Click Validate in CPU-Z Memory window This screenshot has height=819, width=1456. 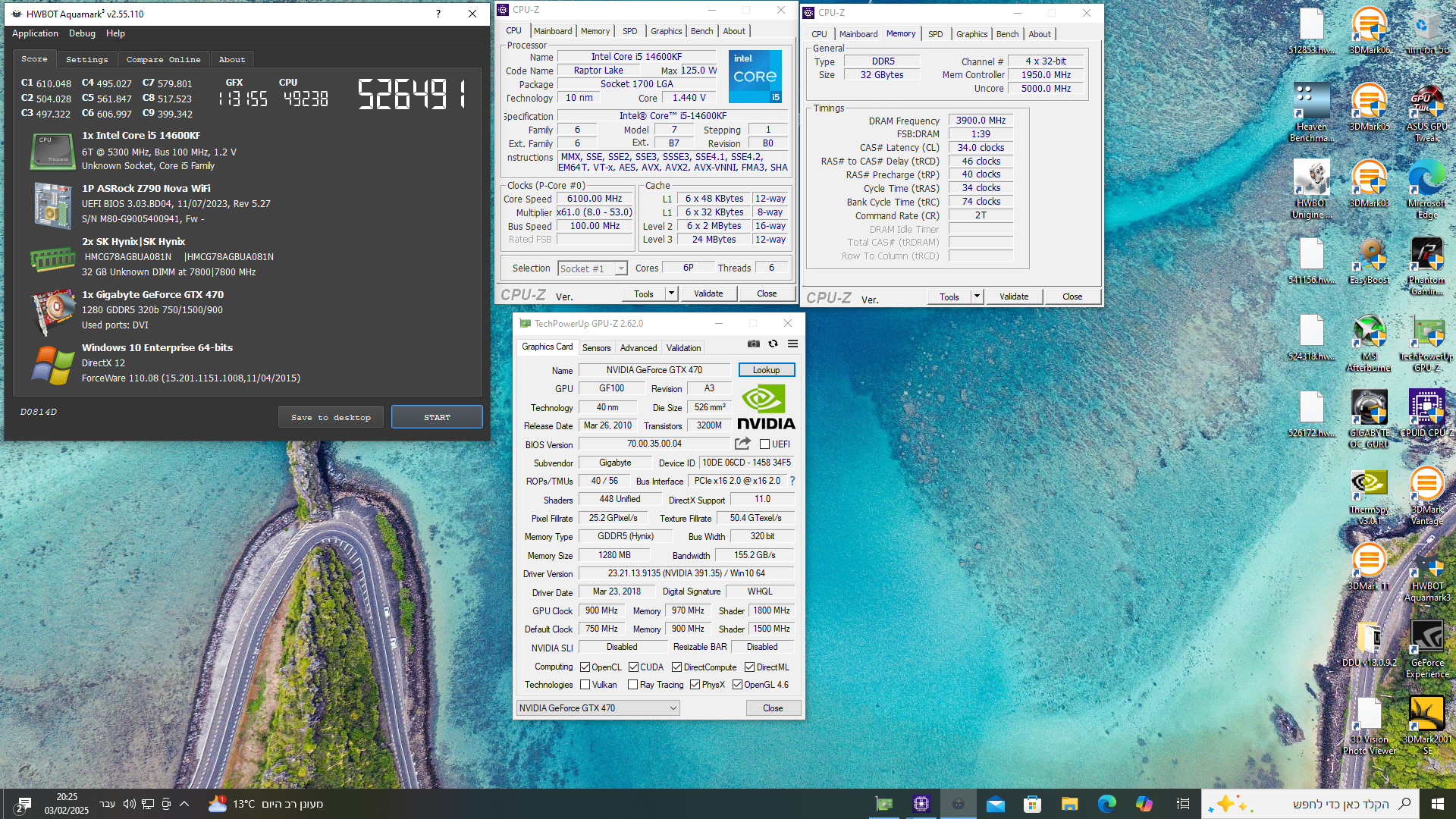(x=1014, y=297)
